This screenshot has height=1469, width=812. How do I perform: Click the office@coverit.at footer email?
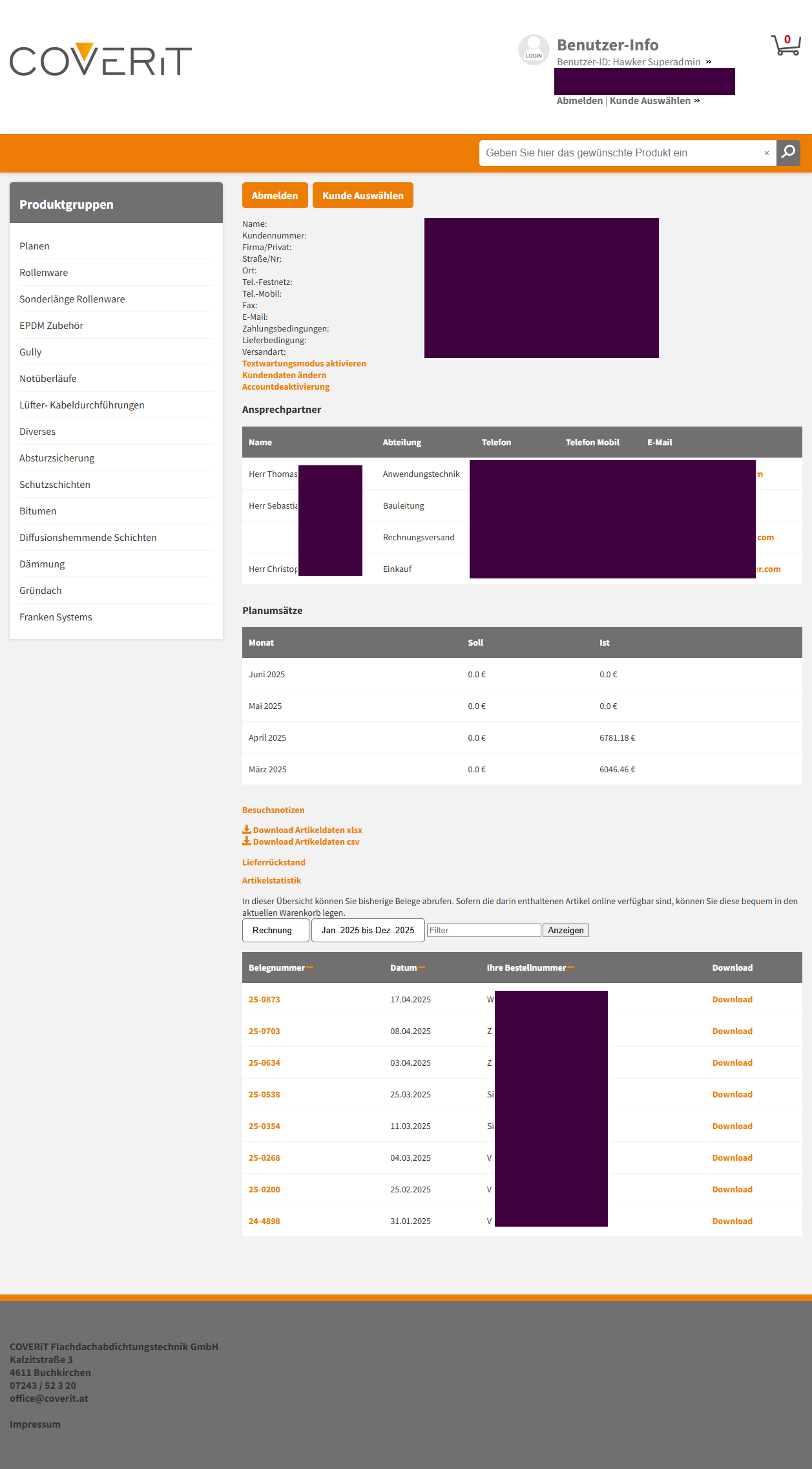click(x=49, y=1399)
